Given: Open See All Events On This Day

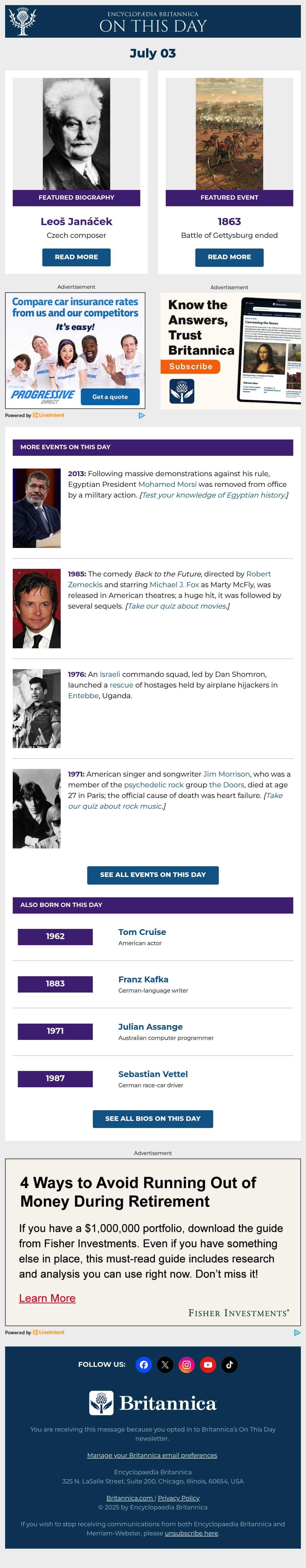Looking at the screenshot, I should [153, 875].
